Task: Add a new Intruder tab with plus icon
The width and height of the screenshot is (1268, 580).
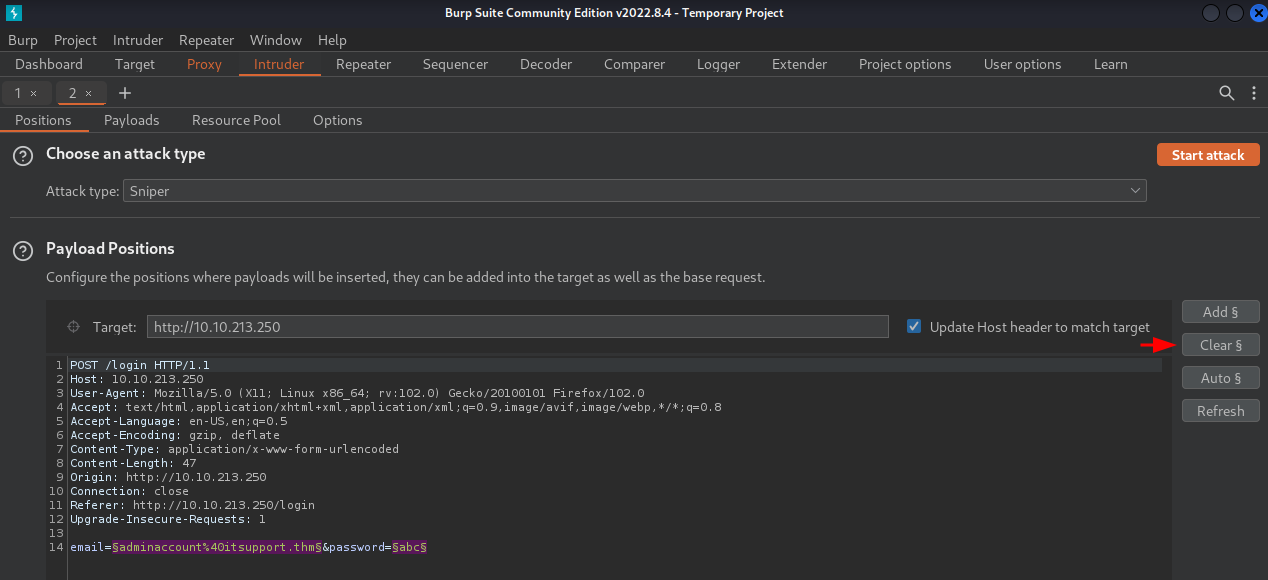Action: point(125,93)
